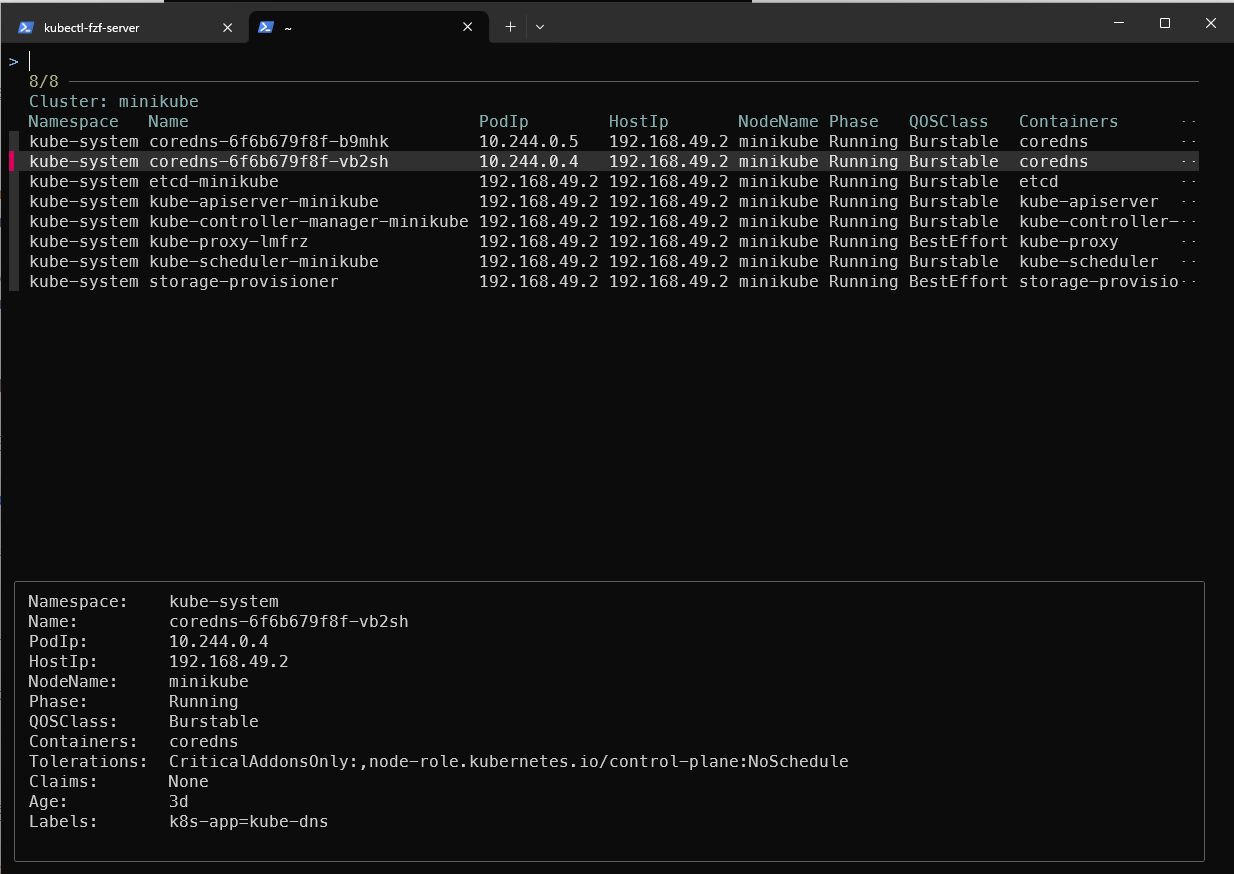Image resolution: width=1234 pixels, height=874 pixels.
Task: Select the ~ PowerShell tab
Action: tap(367, 27)
